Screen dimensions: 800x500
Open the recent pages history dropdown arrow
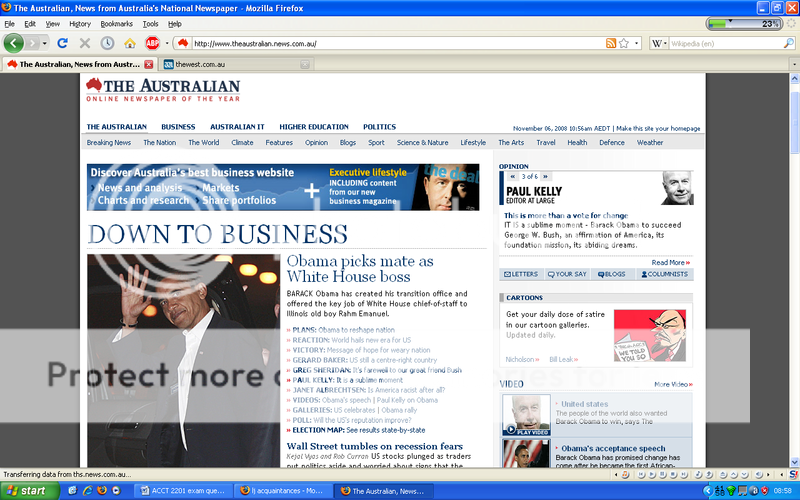(44, 43)
